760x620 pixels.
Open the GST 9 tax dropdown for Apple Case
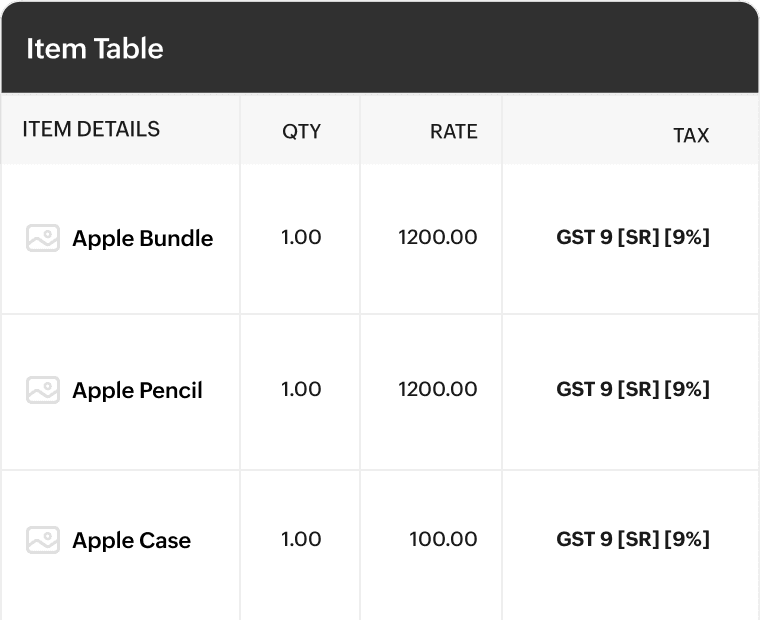632,540
